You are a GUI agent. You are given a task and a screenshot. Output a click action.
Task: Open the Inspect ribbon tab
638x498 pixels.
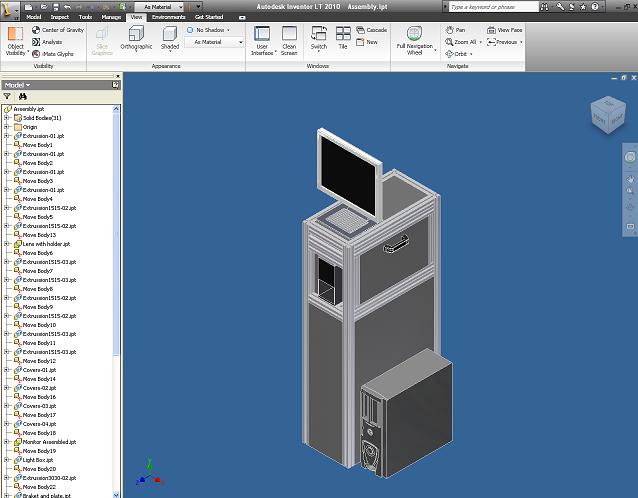coord(60,17)
